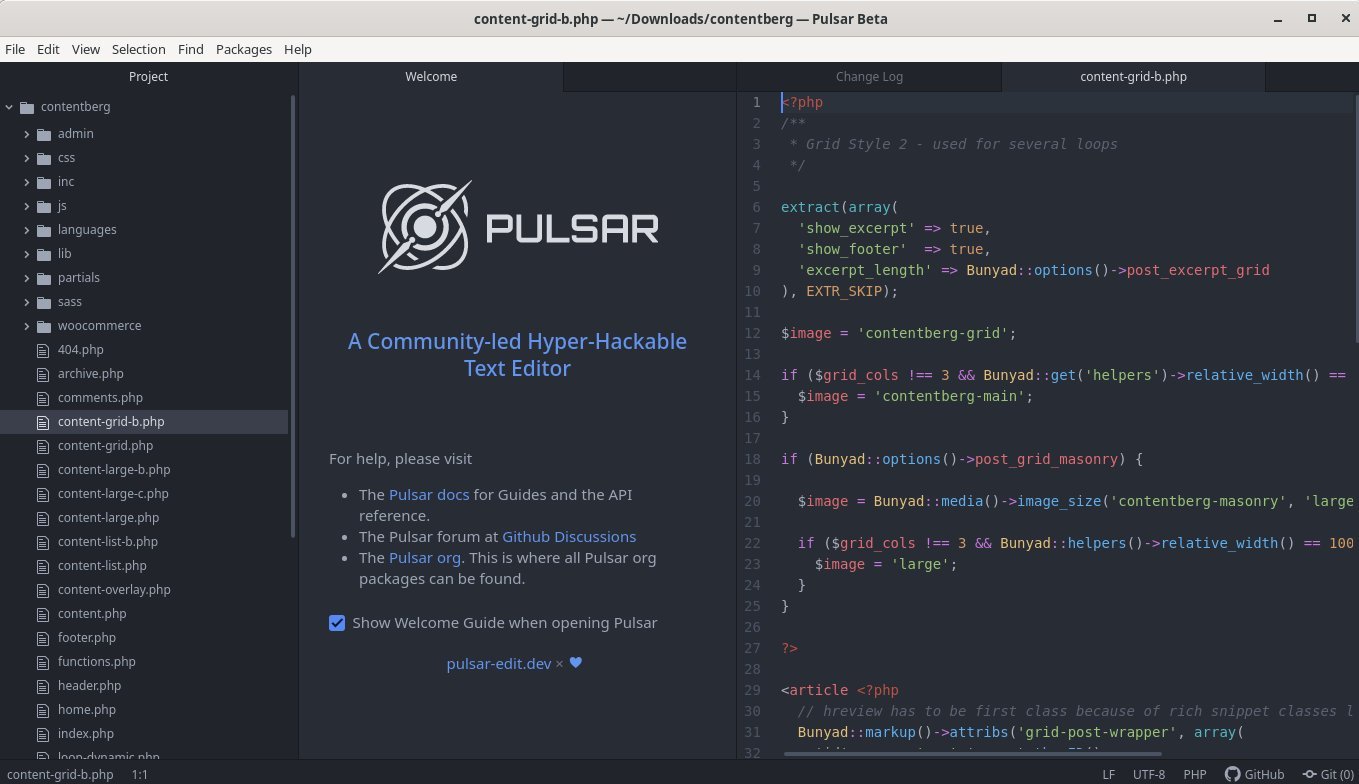Click the home.php file icon
This screenshot has width=1359, height=784.
click(x=43, y=710)
